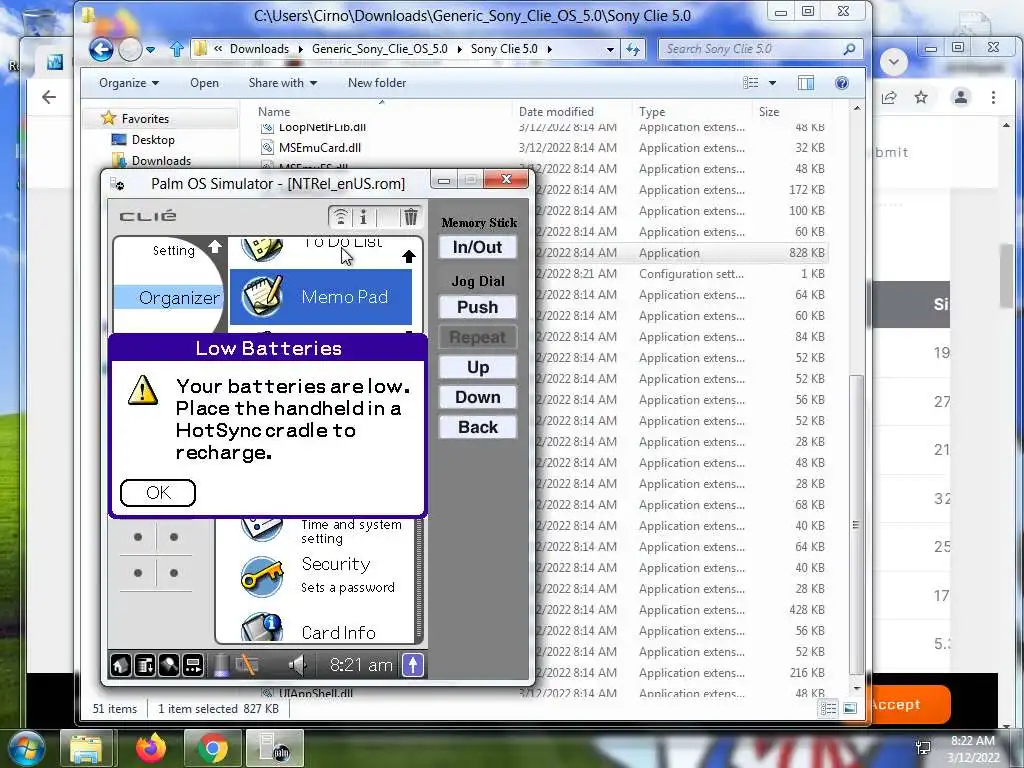Tap the speaker volume icon in Palm status bar
This screenshot has height=768, width=1024.
[x=298, y=665]
